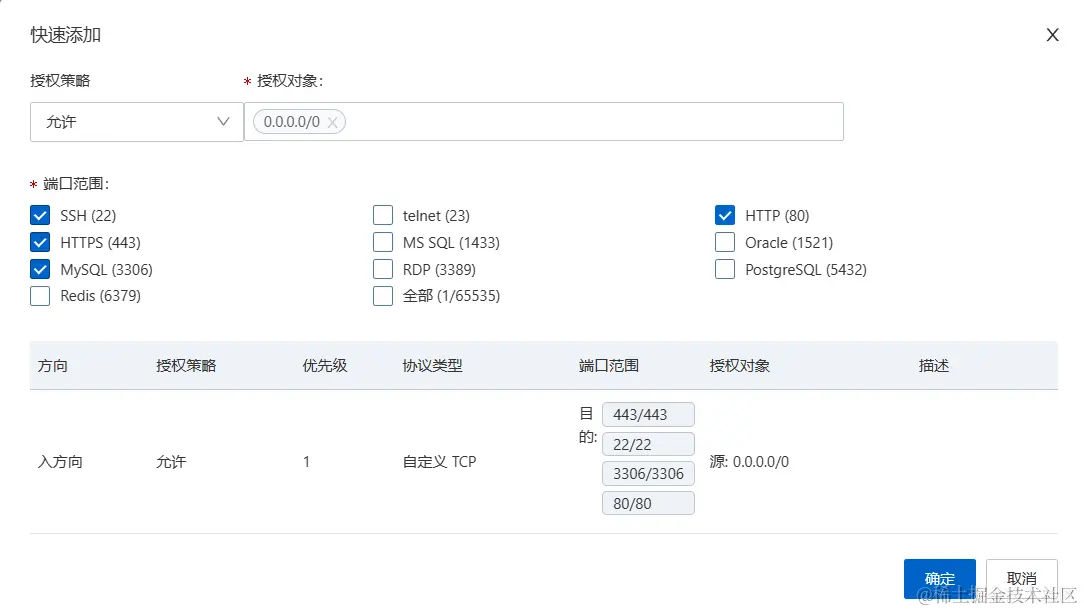Select the 3306/3306 port range tag
This screenshot has height=612, width=1084.
coord(647,474)
